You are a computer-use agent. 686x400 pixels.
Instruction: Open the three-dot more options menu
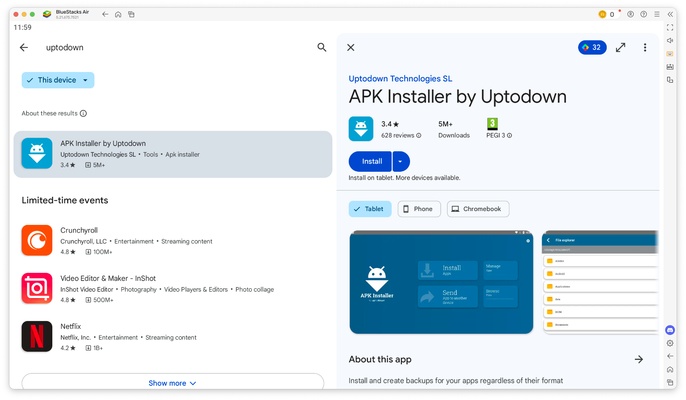tap(645, 47)
